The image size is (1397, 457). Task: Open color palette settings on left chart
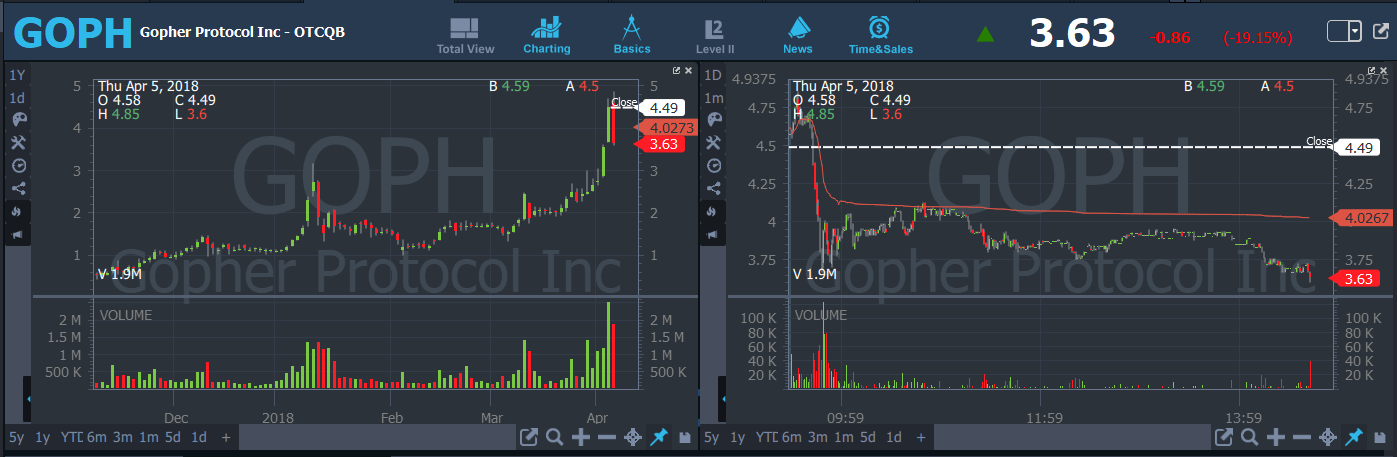point(18,119)
